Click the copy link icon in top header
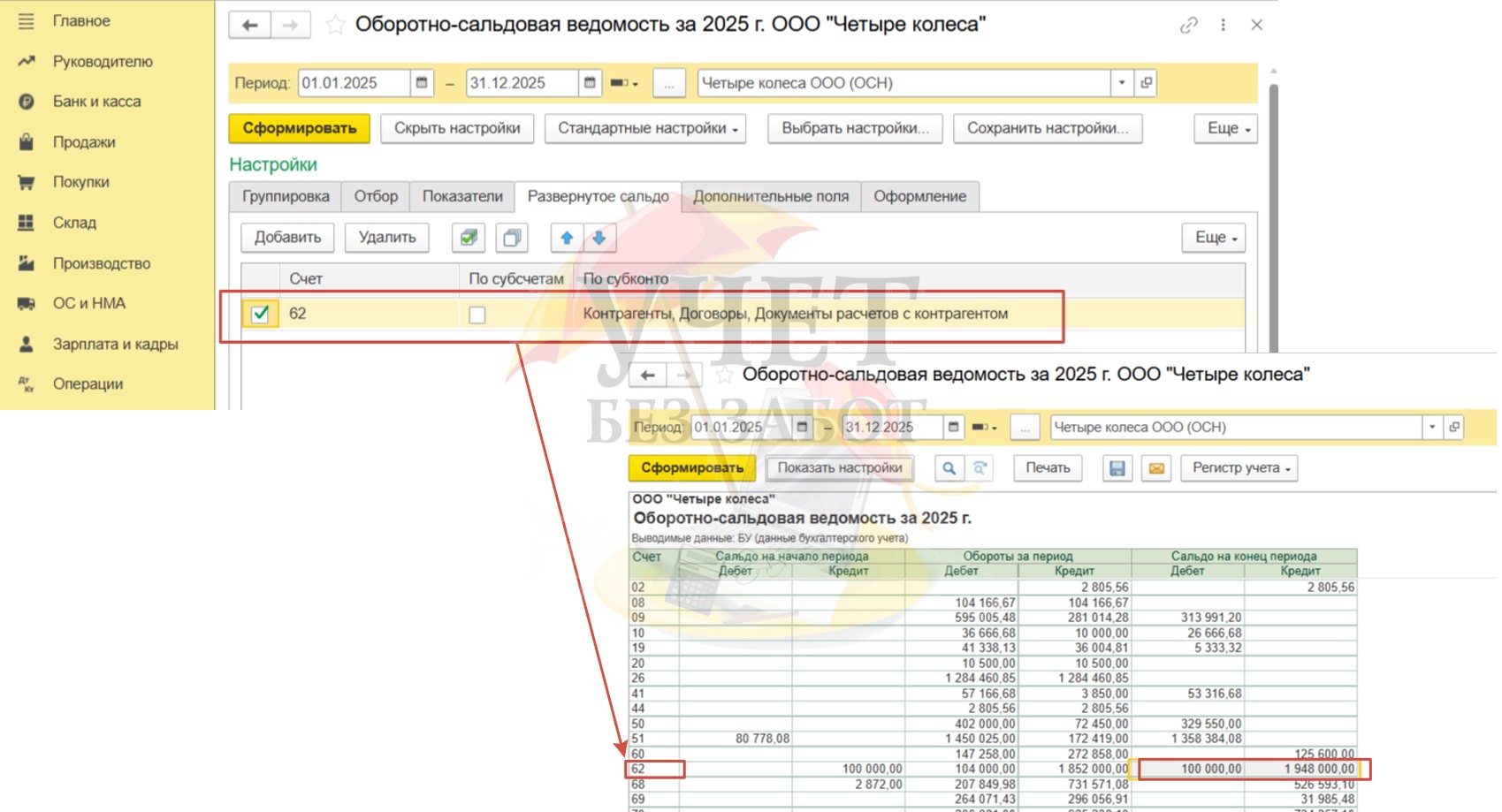1502x812 pixels. point(1188,26)
